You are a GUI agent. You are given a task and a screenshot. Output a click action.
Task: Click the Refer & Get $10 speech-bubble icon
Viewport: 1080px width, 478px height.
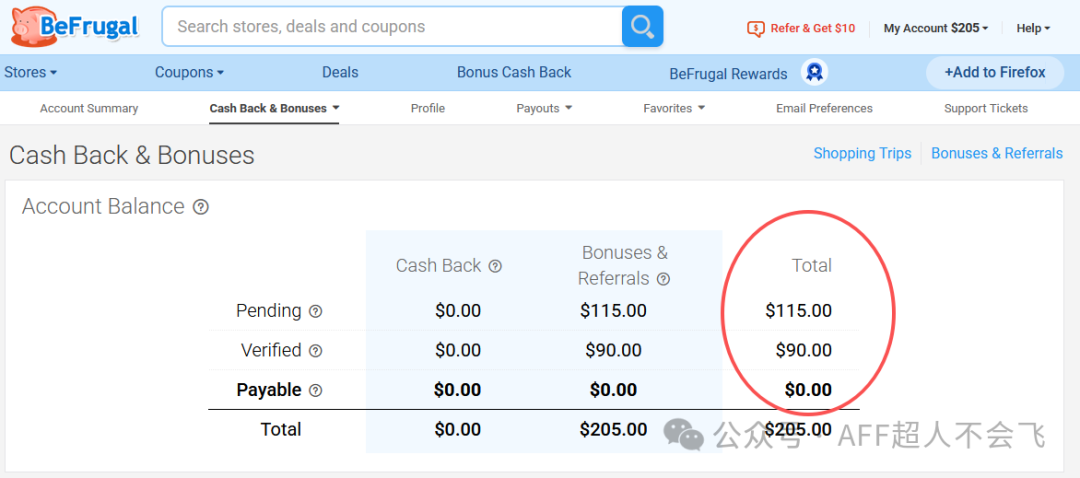tap(756, 28)
